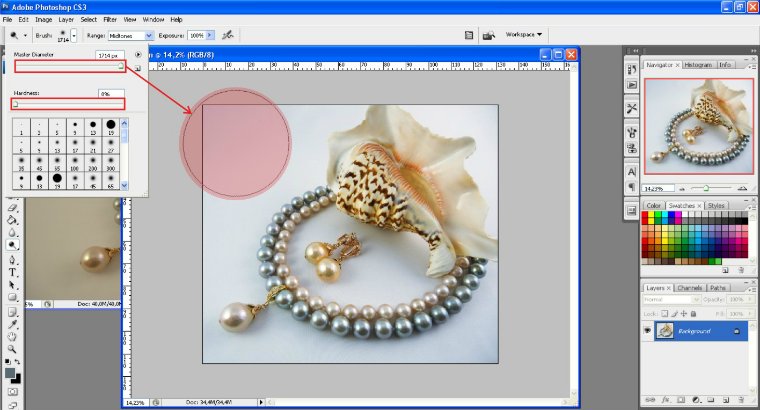Open the Brushes panel icon in dock
The image size is (760, 410).
click(x=632, y=132)
